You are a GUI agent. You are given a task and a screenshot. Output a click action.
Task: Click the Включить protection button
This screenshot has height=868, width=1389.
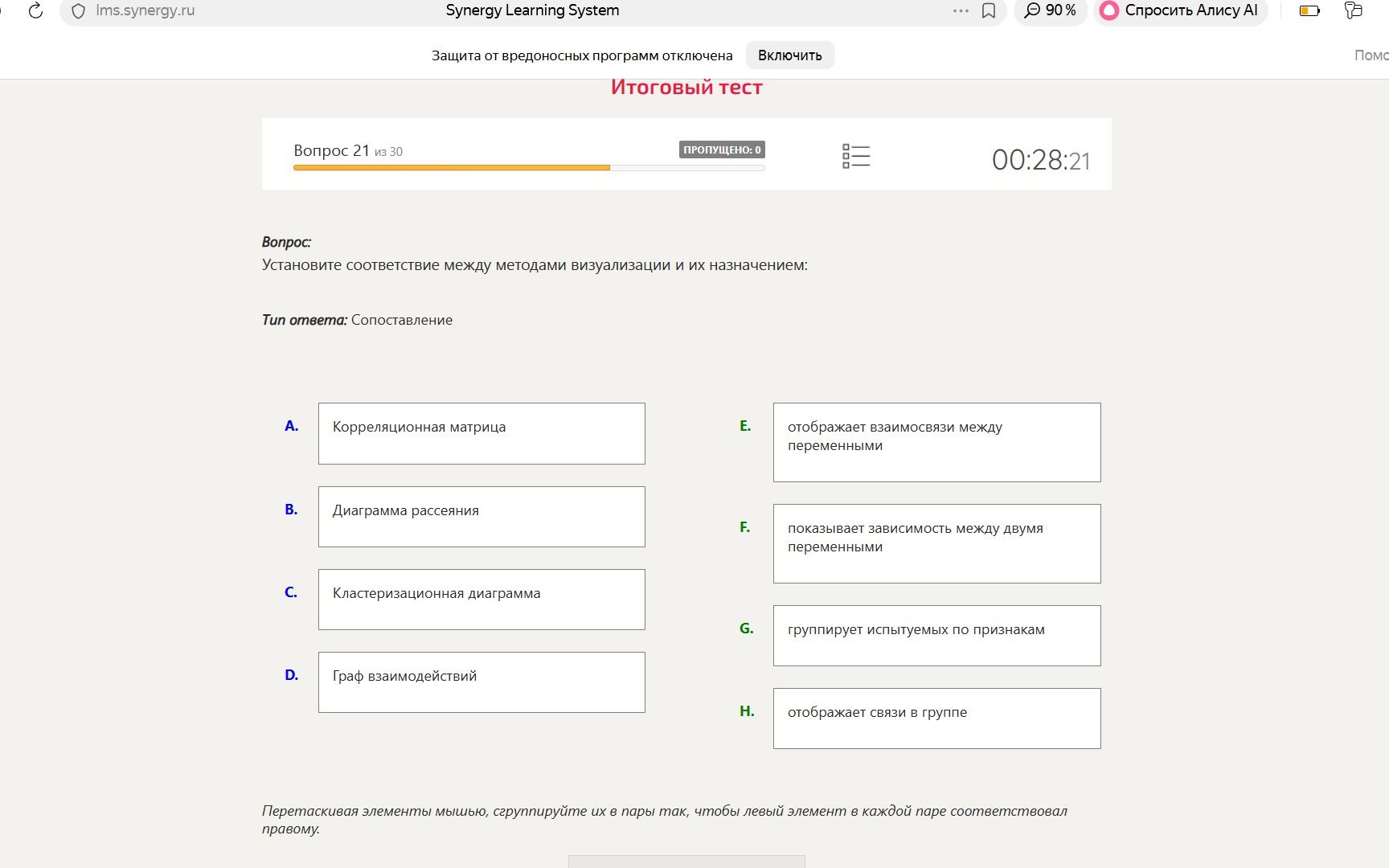pyautogui.click(x=790, y=55)
